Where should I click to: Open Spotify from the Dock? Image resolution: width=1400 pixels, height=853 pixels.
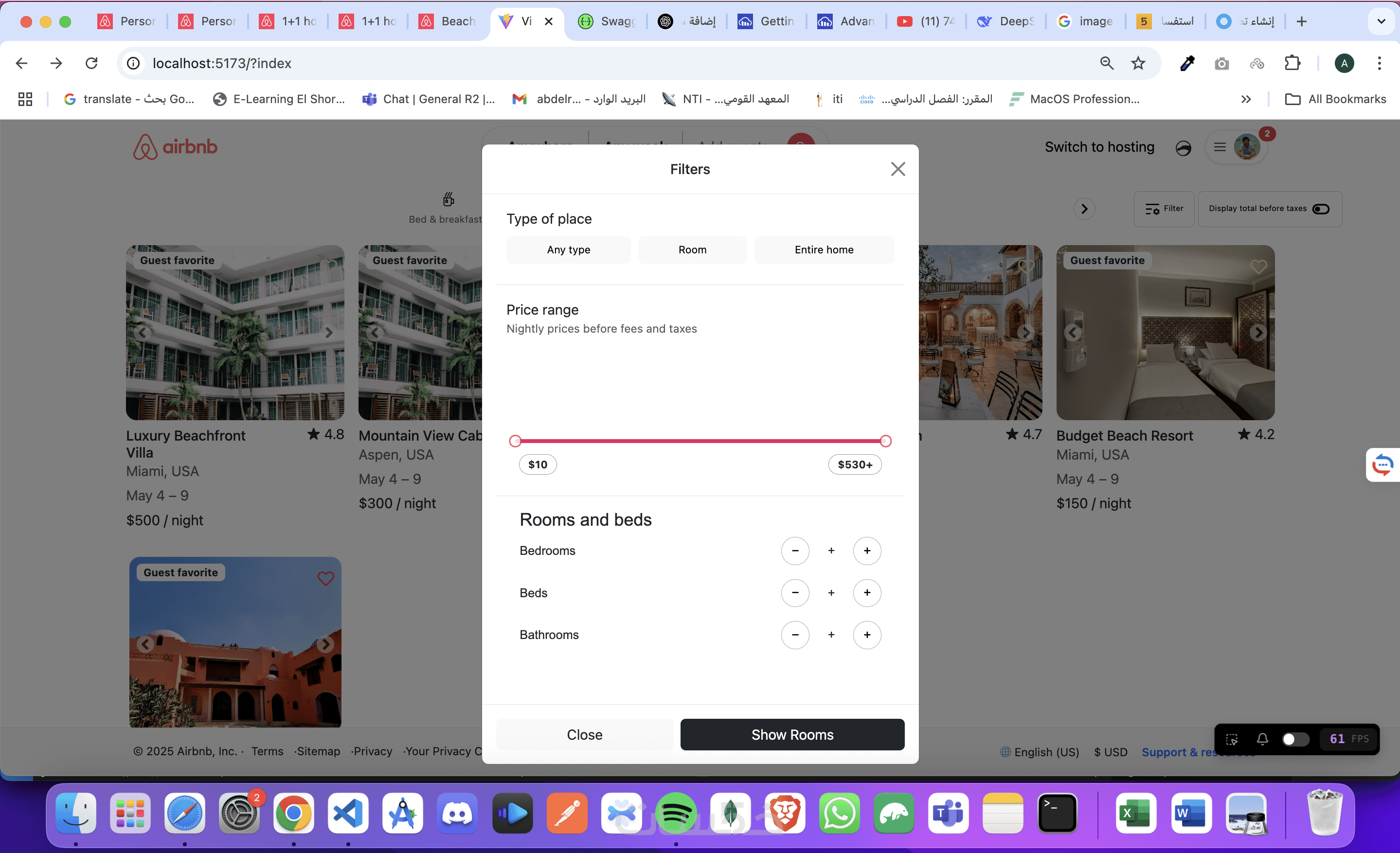[676, 813]
